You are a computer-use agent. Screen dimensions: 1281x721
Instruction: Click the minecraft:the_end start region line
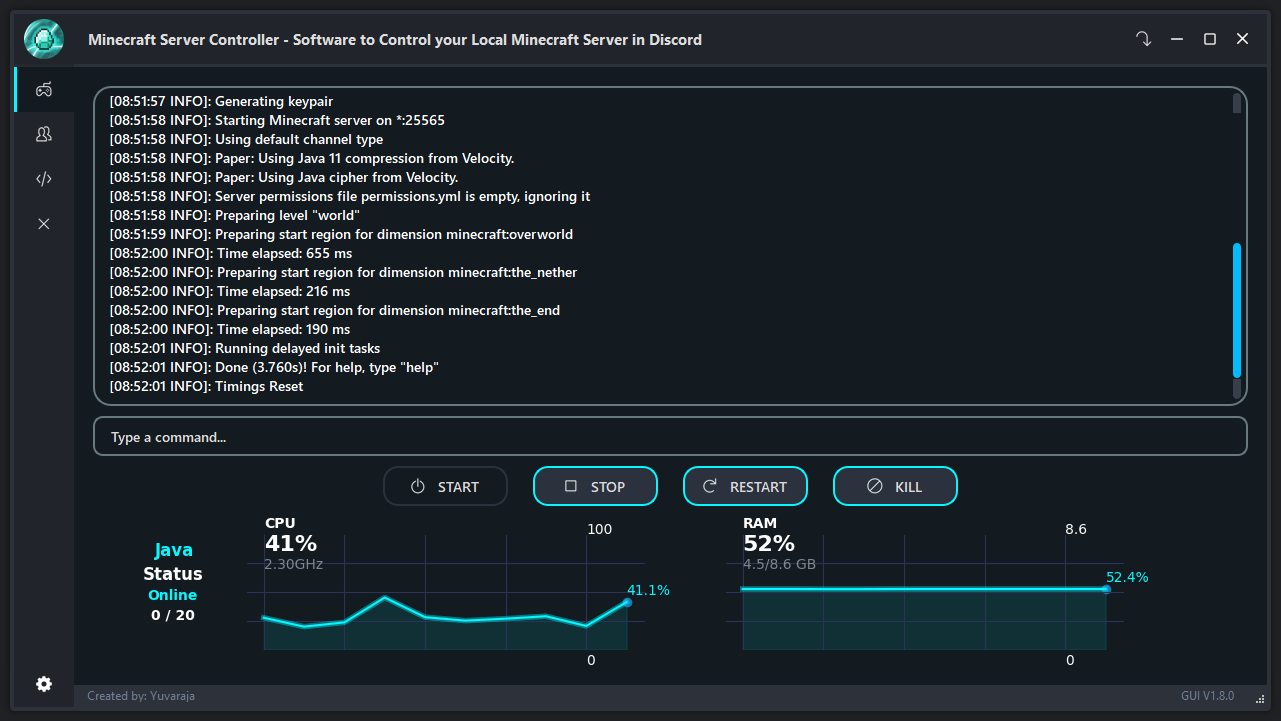point(335,310)
